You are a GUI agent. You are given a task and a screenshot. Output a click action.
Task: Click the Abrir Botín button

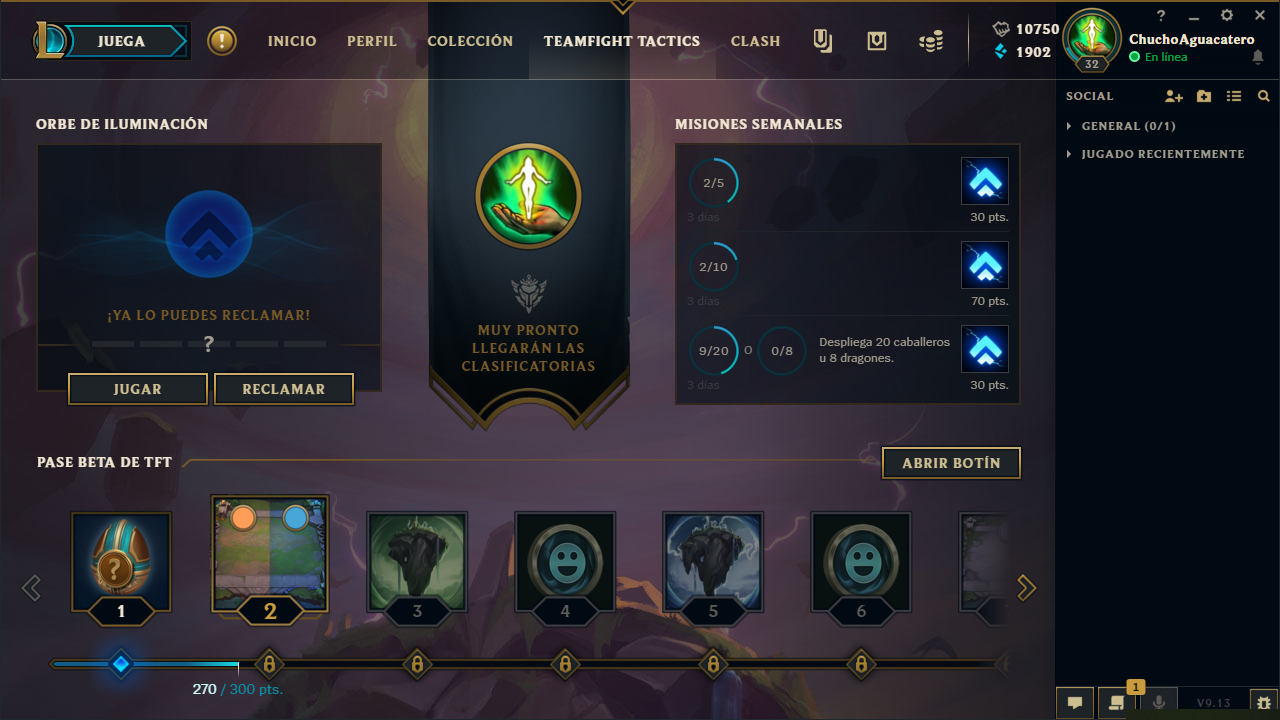coord(951,463)
